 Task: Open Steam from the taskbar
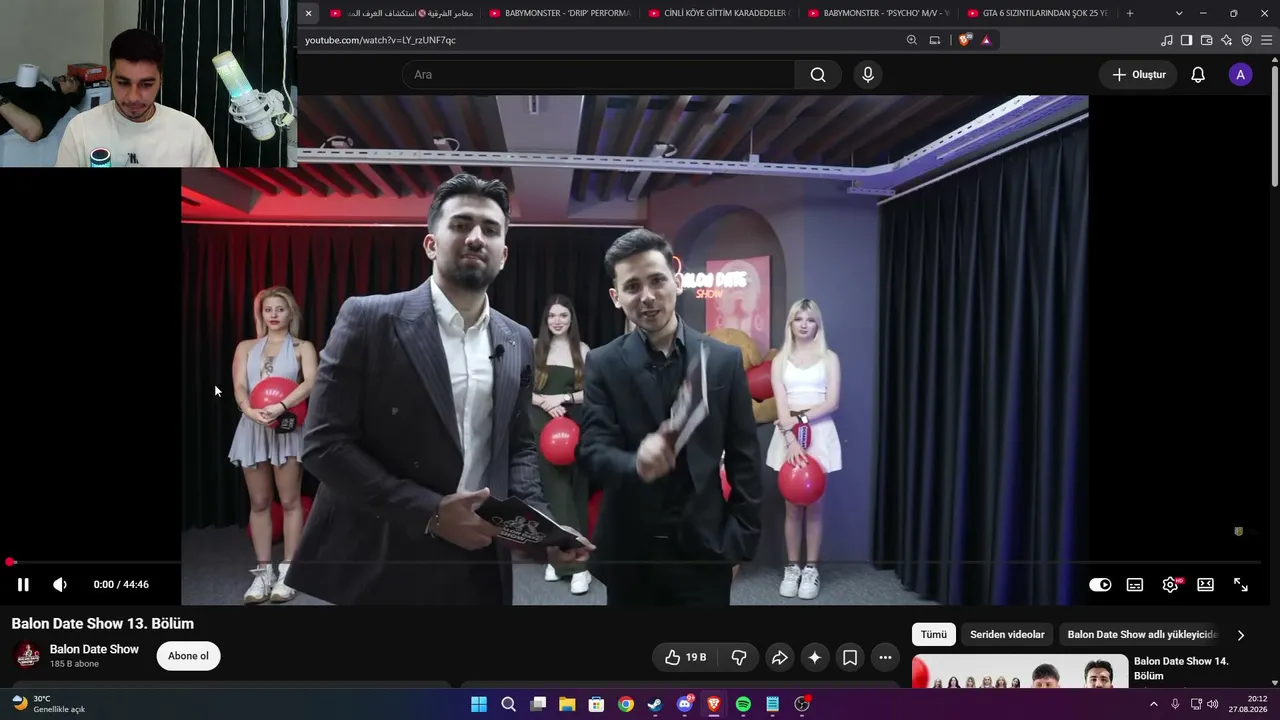click(x=655, y=704)
